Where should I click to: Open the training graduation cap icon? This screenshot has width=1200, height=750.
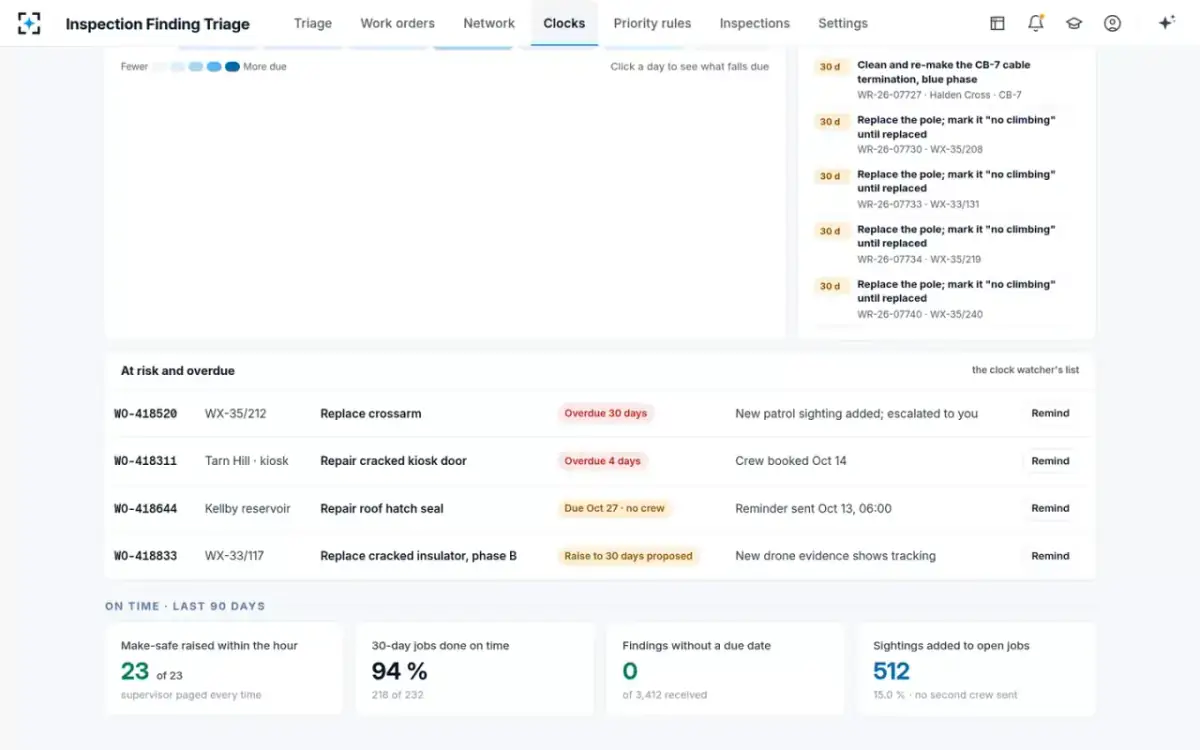[x=1074, y=23]
